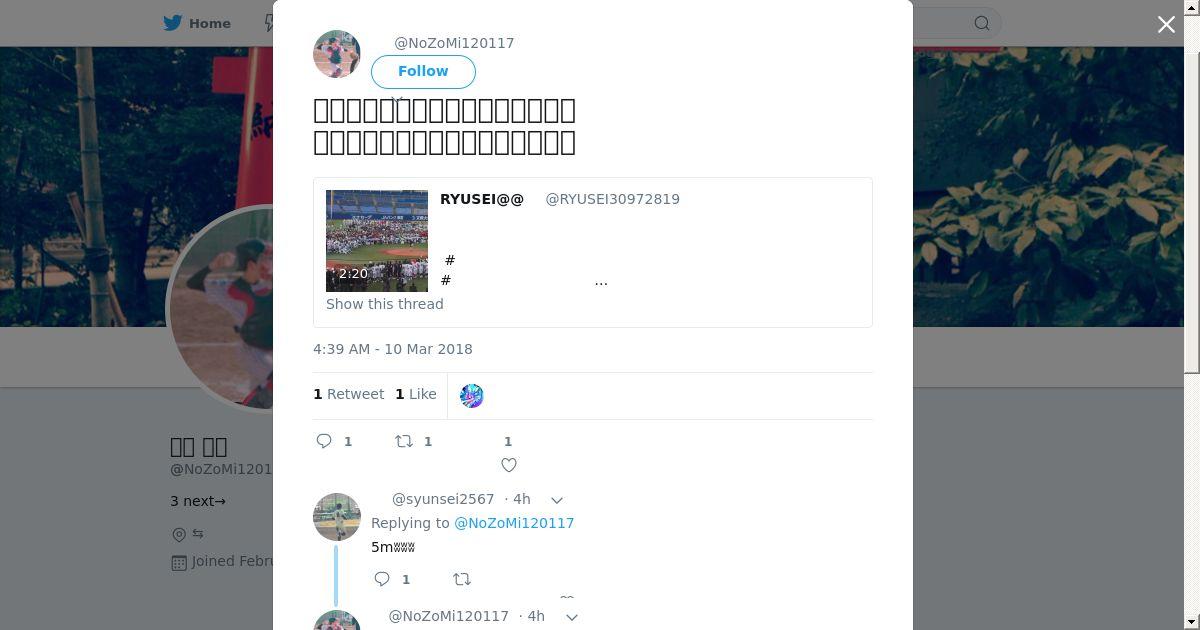Open the syunsei2567 profile avatar
Screen dimensions: 1200x630
click(x=337, y=517)
